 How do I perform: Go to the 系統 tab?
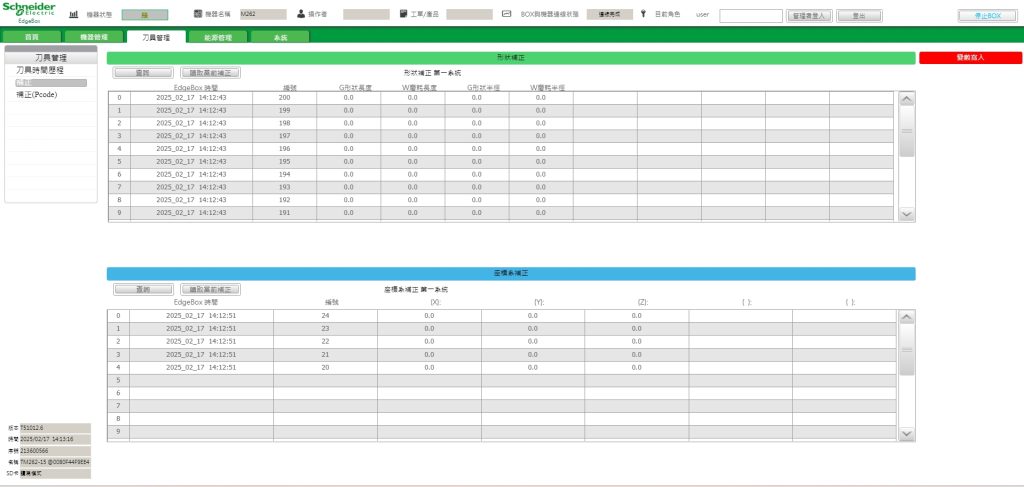coord(280,37)
